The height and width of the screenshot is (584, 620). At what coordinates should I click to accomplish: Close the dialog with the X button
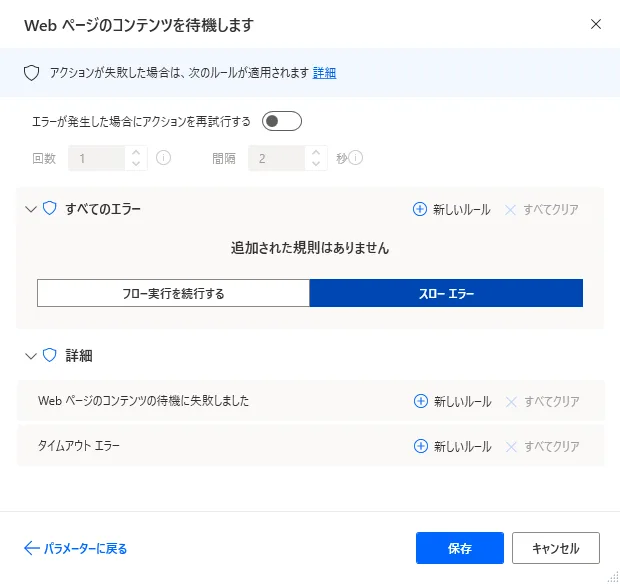coord(596,24)
